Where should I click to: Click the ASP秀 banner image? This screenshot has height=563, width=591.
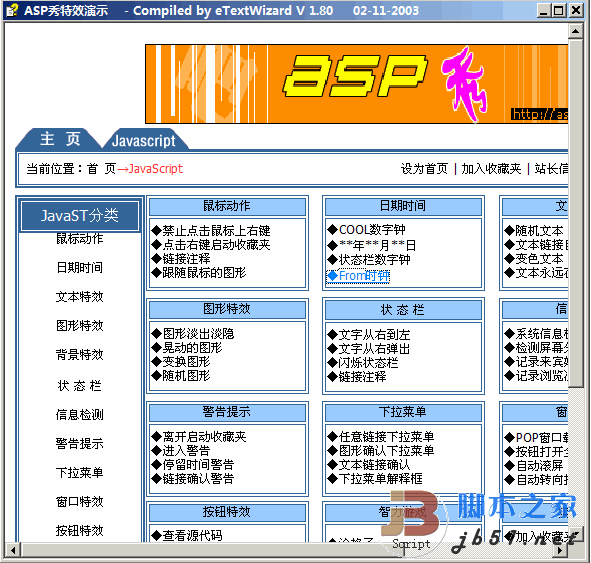[x=357, y=84]
